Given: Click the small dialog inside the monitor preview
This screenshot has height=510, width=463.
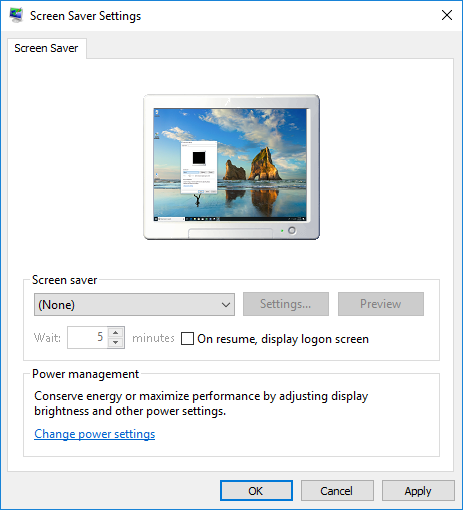Looking at the screenshot, I should (199, 167).
